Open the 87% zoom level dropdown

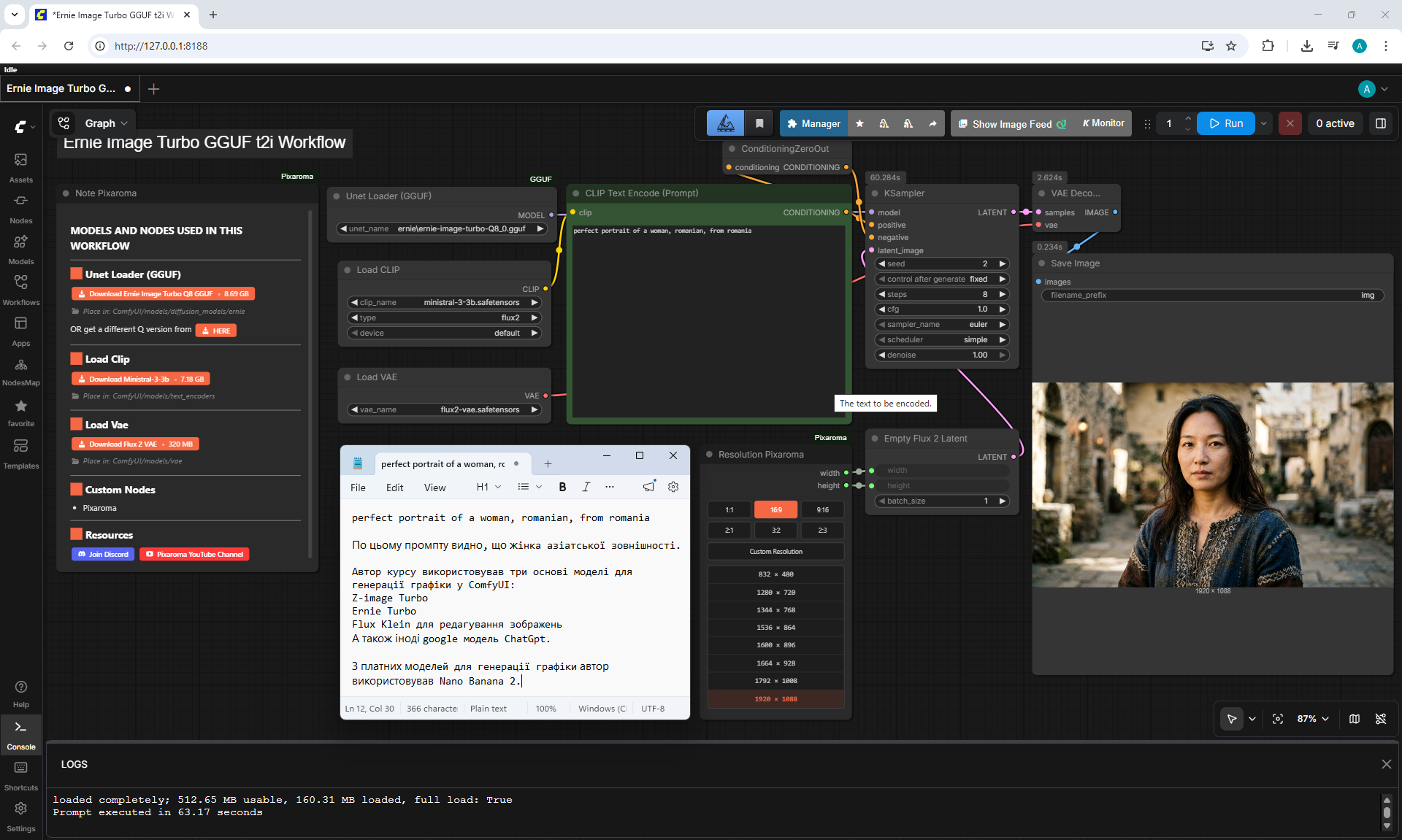point(1313,719)
